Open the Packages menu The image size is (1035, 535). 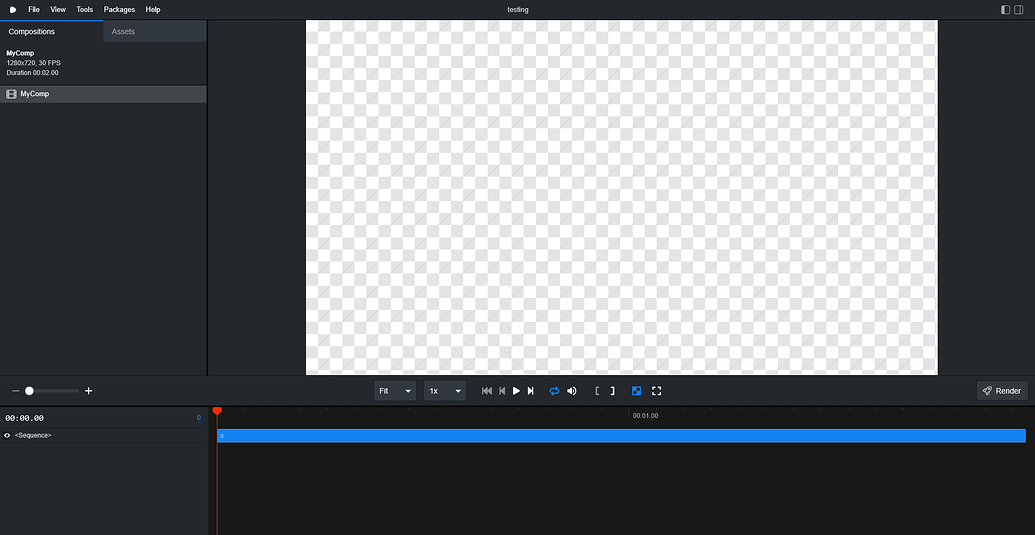(x=119, y=10)
